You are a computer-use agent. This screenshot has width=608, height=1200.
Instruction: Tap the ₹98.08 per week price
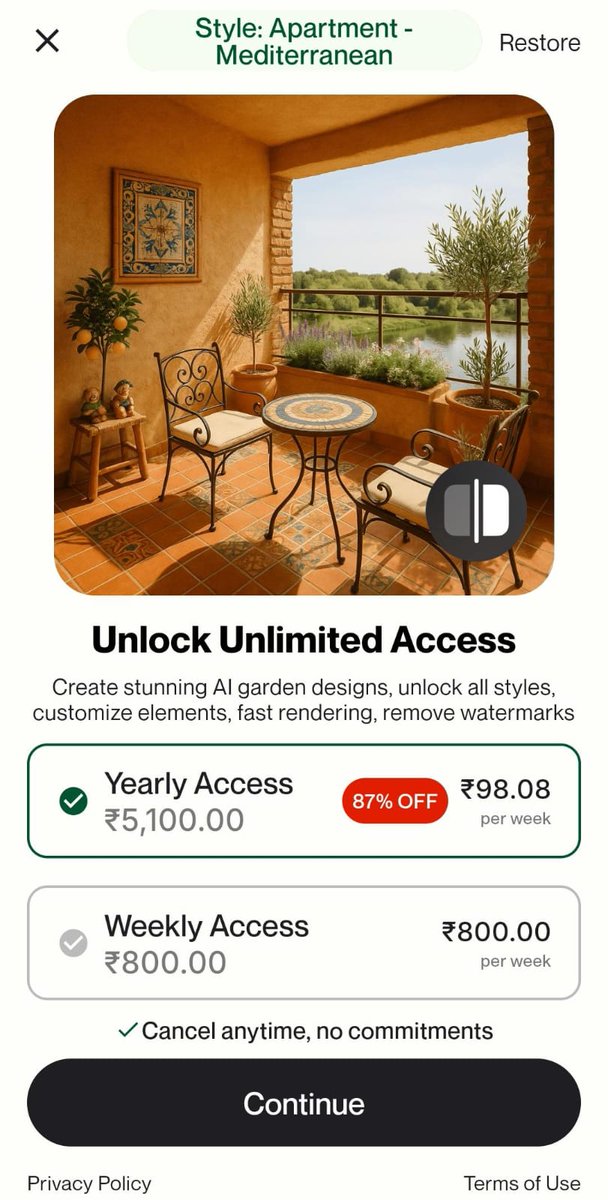(x=505, y=801)
